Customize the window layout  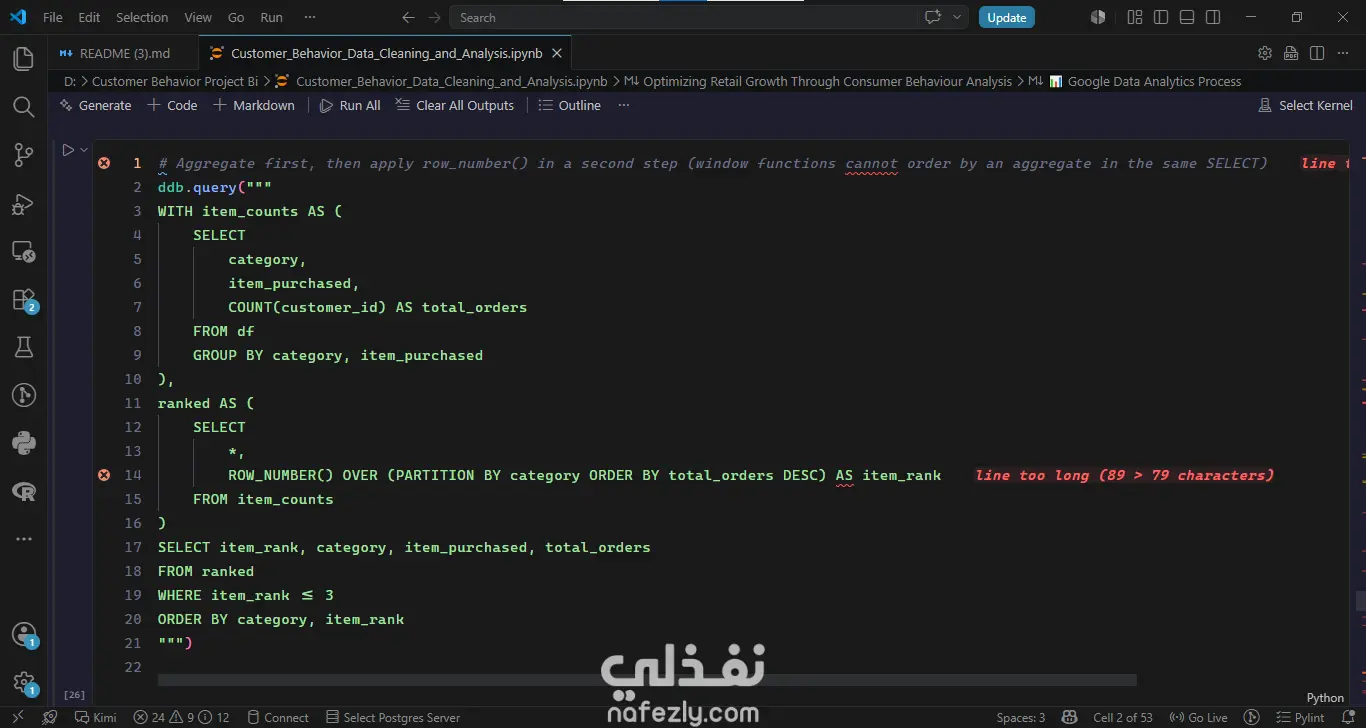pyautogui.click(x=1135, y=17)
